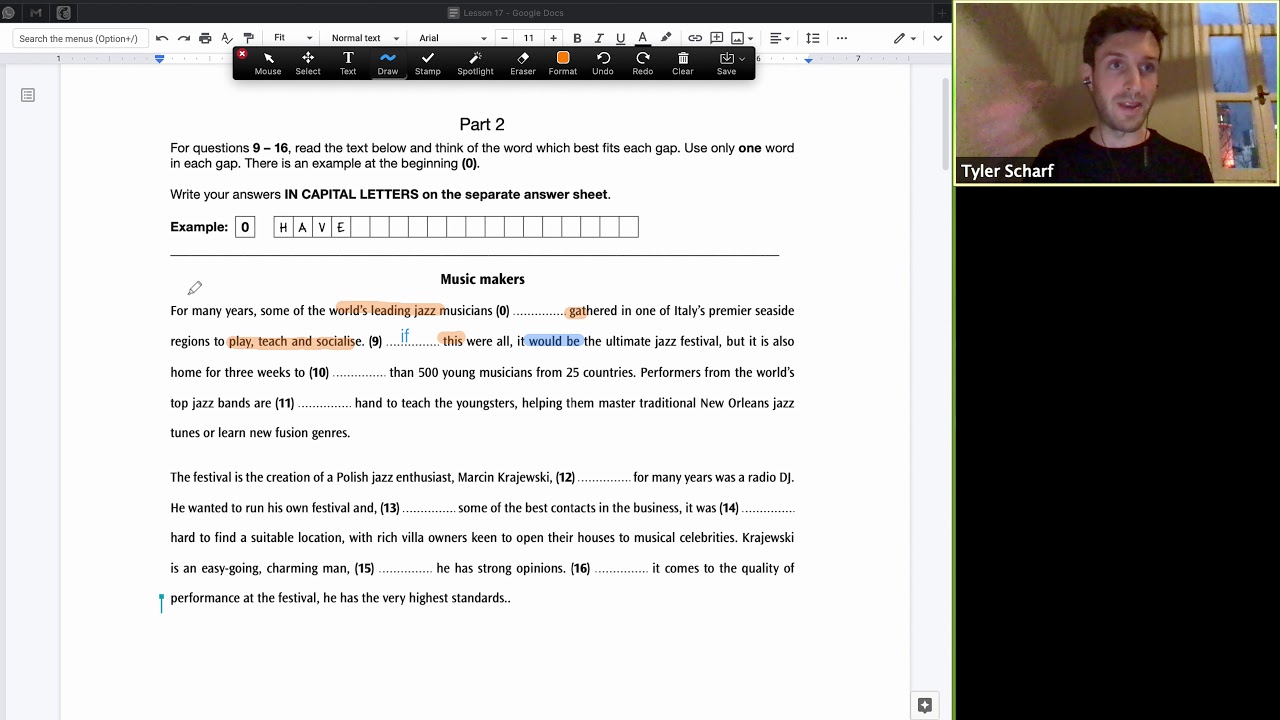Open the pinned WhatsApp tab
Screen dimensions: 1280x720
pyautogui.click(x=8, y=13)
